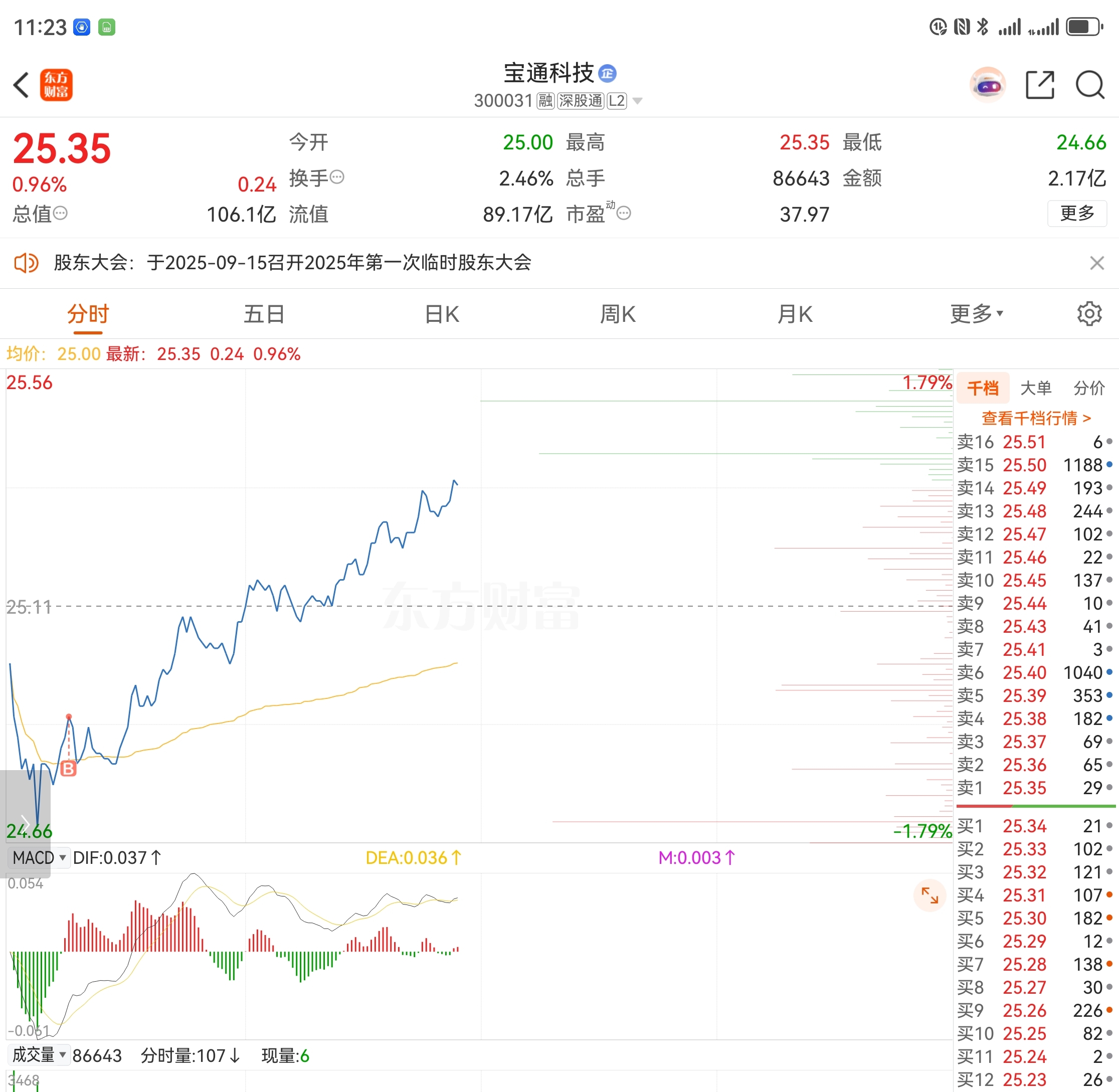Viewport: 1119px width, 1092px height.
Task: Switch to the 五日 tab
Action: pos(264,314)
